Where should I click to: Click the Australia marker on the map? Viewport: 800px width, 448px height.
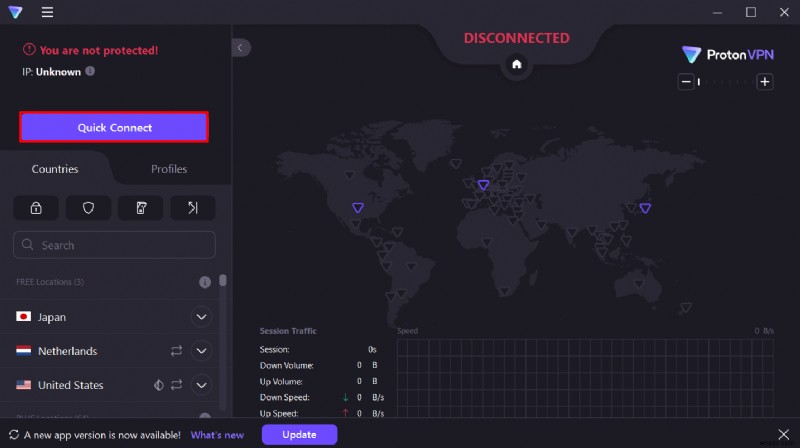coord(639,283)
